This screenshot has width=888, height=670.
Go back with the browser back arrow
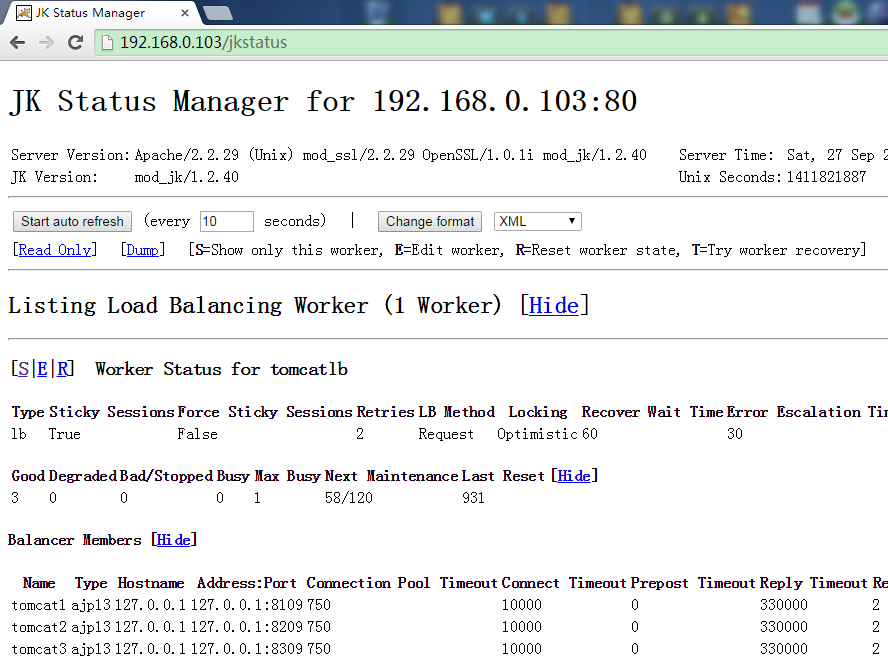tap(18, 42)
